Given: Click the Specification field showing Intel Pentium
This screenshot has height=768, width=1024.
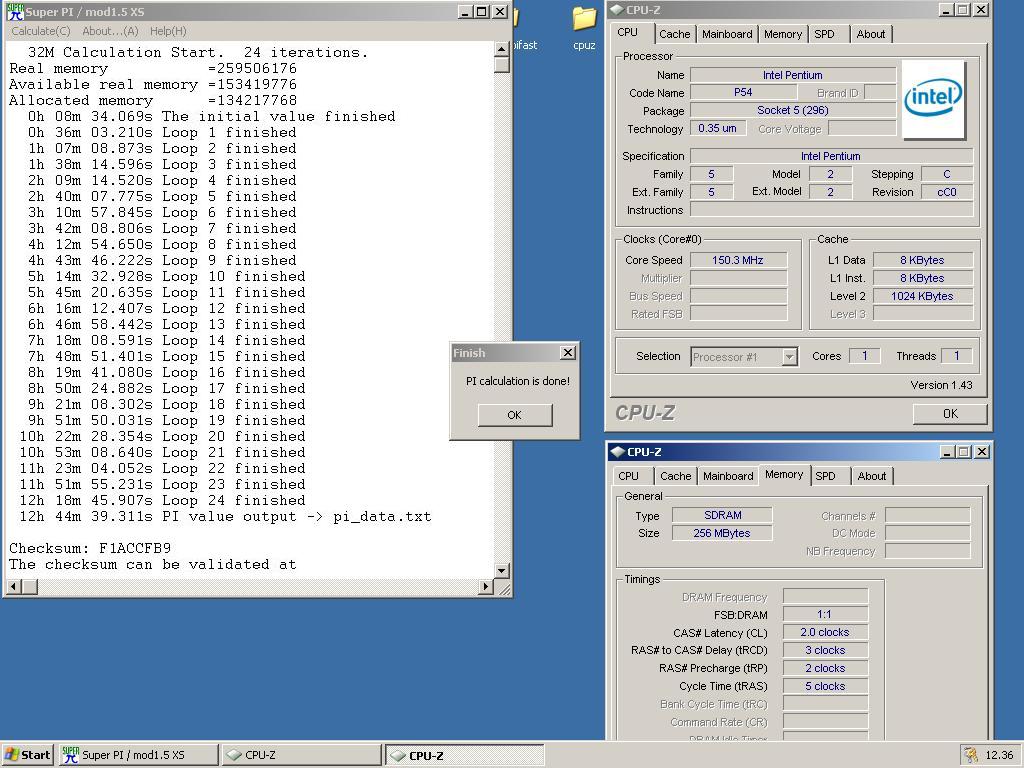Looking at the screenshot, I should (x=831, y=156).
